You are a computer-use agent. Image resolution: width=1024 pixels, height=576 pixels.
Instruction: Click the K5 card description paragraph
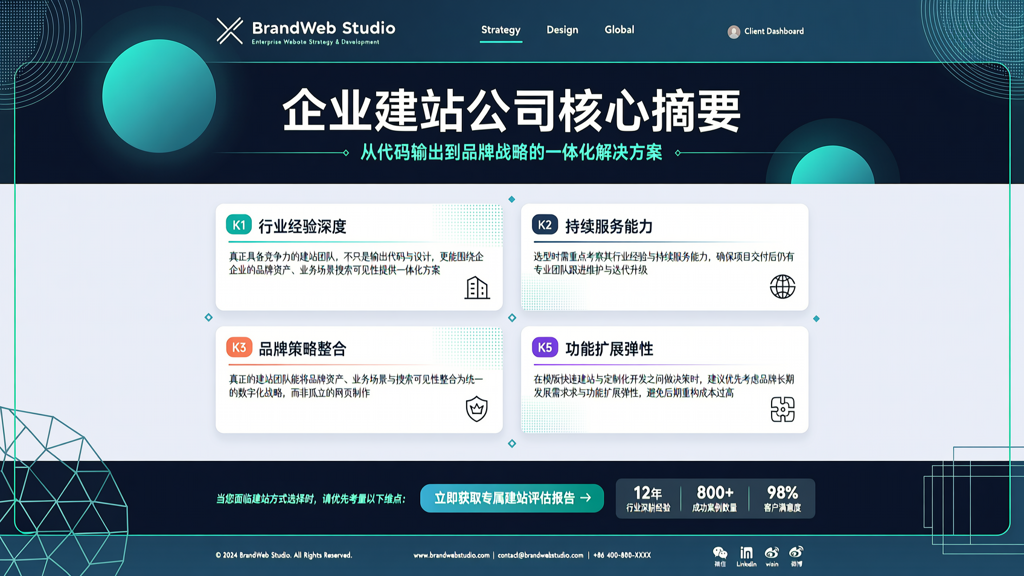click(x=664, y=386)
